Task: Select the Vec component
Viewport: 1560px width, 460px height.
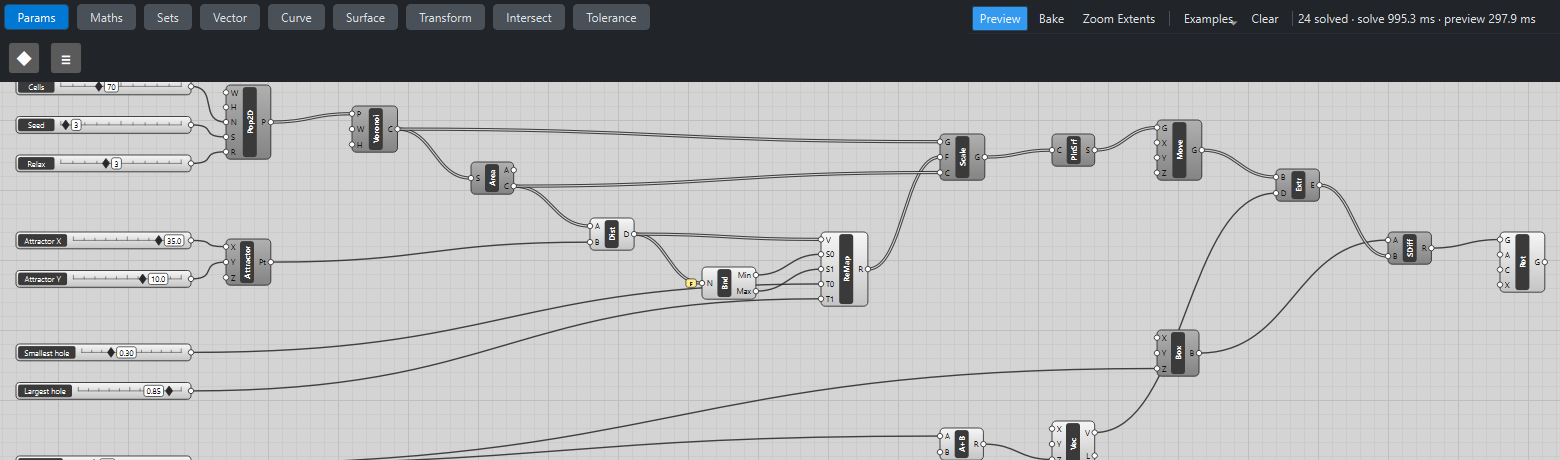Action: 1074,441
